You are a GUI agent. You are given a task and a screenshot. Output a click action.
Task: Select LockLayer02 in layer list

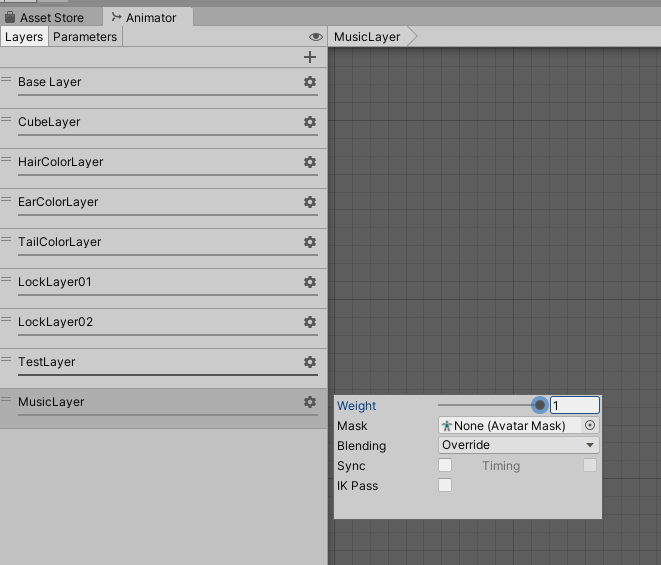click(164, 328)
